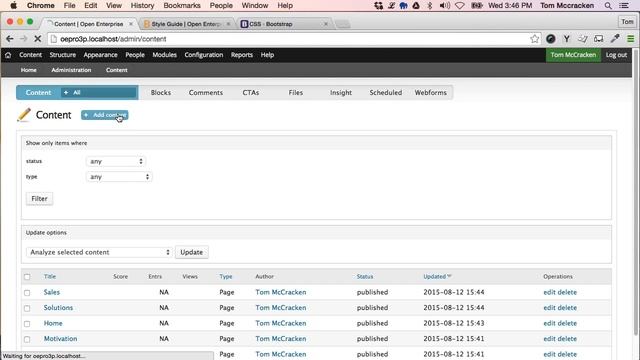Screen dimensions: 640x360
Task: Open the Analyze selected content dropdown
Action: point(99,252)
